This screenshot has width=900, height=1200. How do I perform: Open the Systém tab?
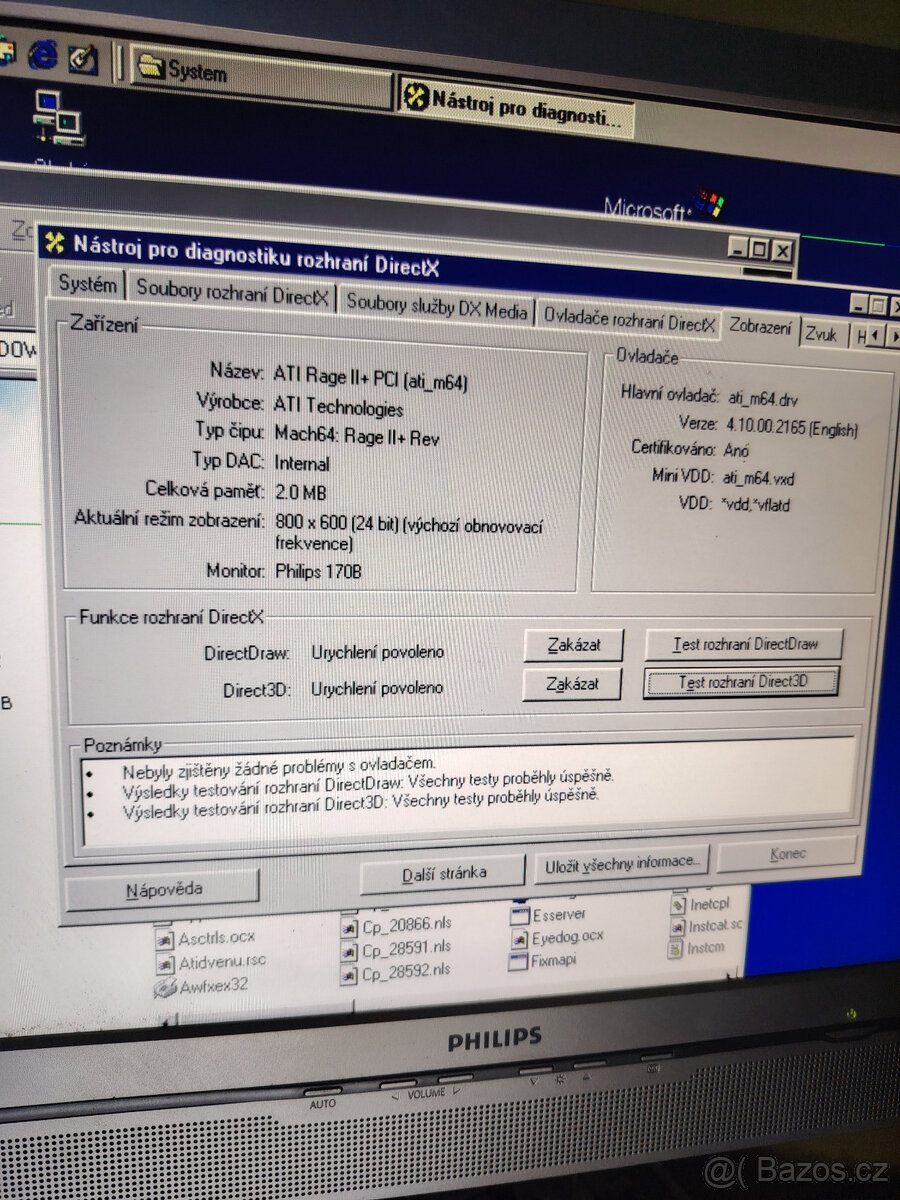point(87,284)
